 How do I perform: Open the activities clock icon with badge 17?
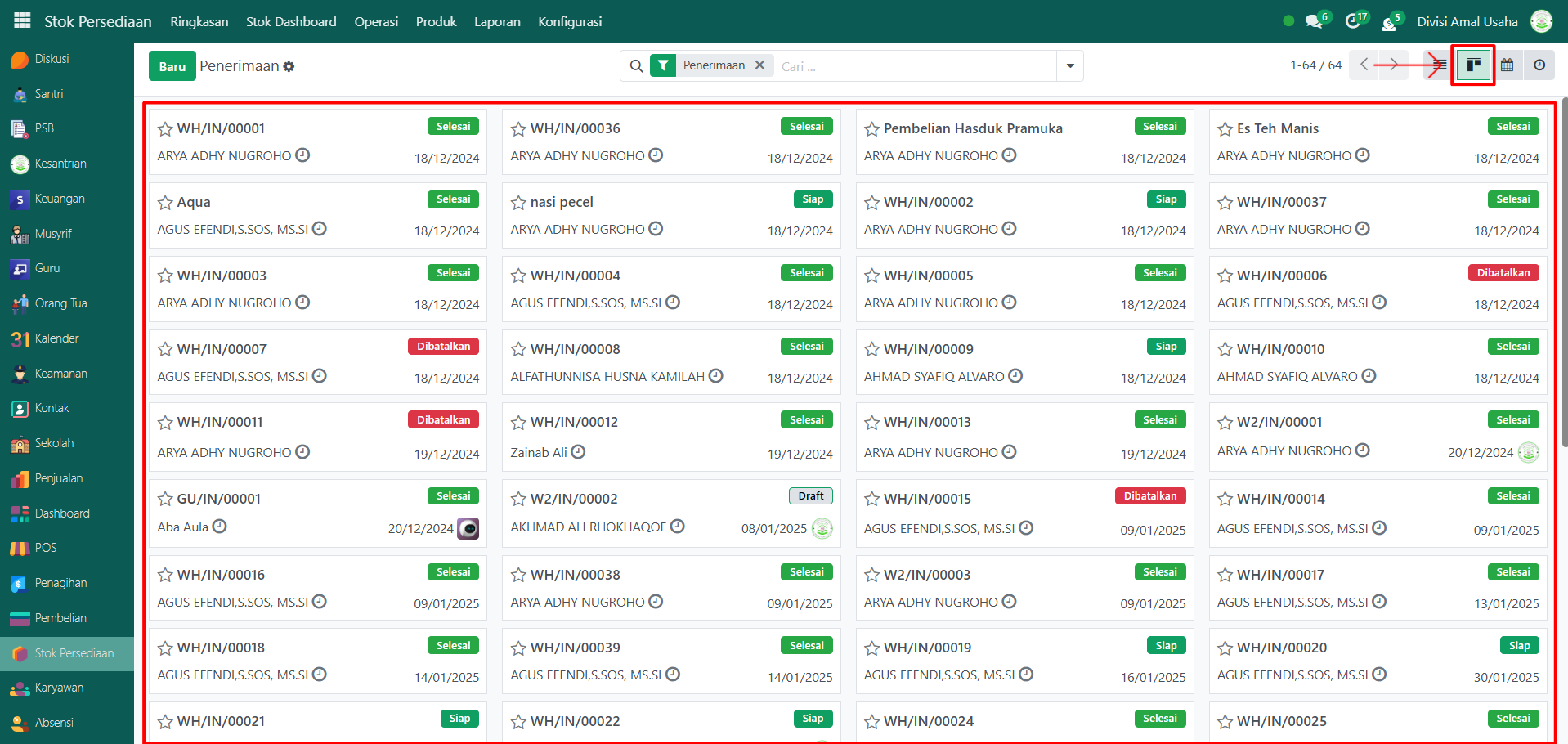(x=1353, y=21)
